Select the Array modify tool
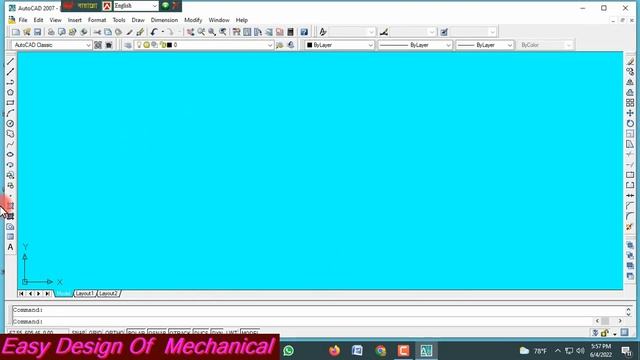 [x=630, y=103]
